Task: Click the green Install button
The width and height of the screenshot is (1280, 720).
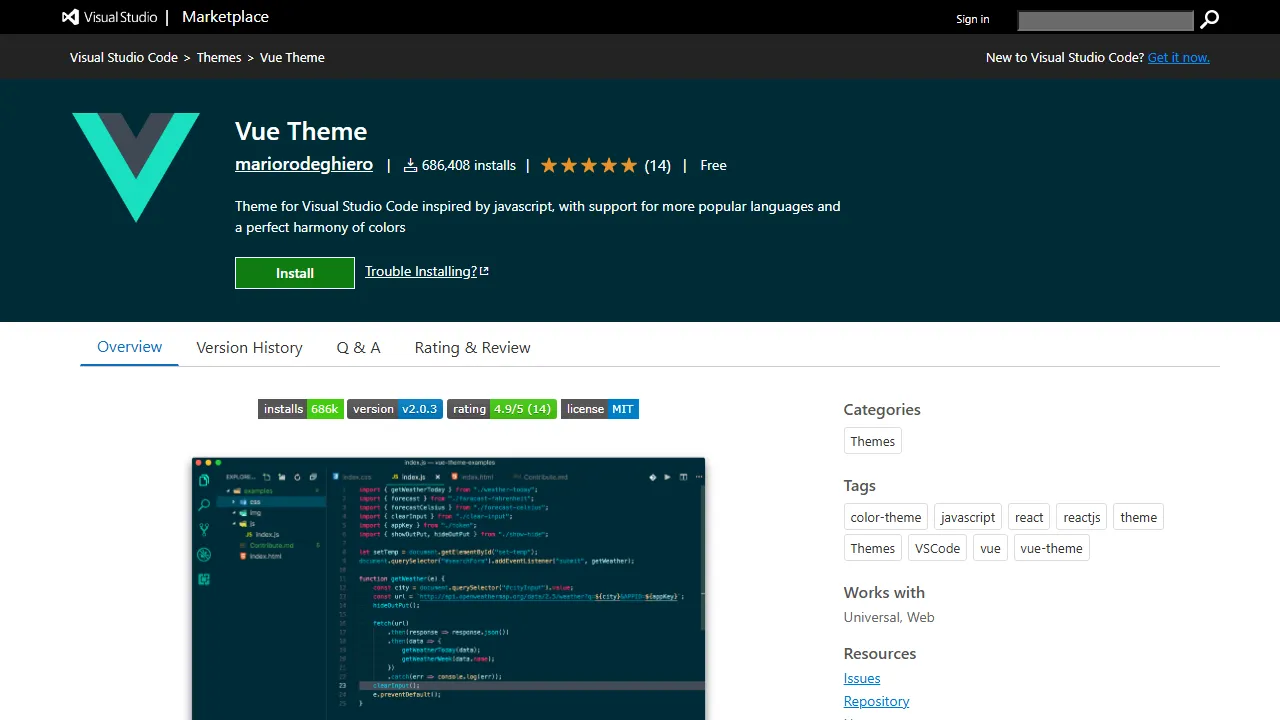Action: pyautogui.click(x=294, y=272)
